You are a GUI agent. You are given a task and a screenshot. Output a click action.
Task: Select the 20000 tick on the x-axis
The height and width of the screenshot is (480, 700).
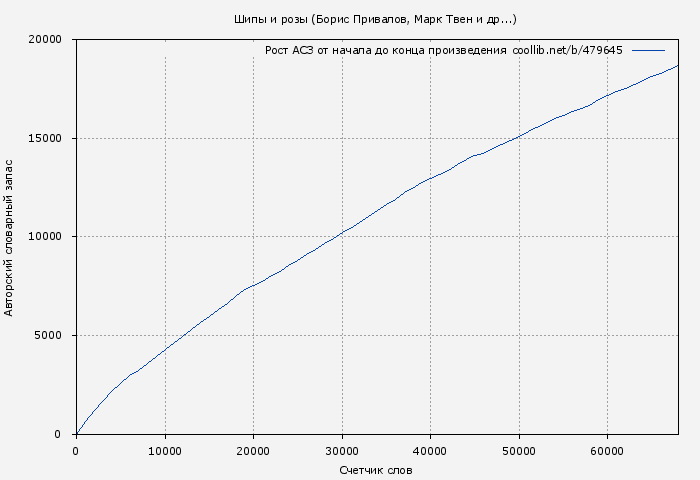pyautogui.click(x=253, y=451)
